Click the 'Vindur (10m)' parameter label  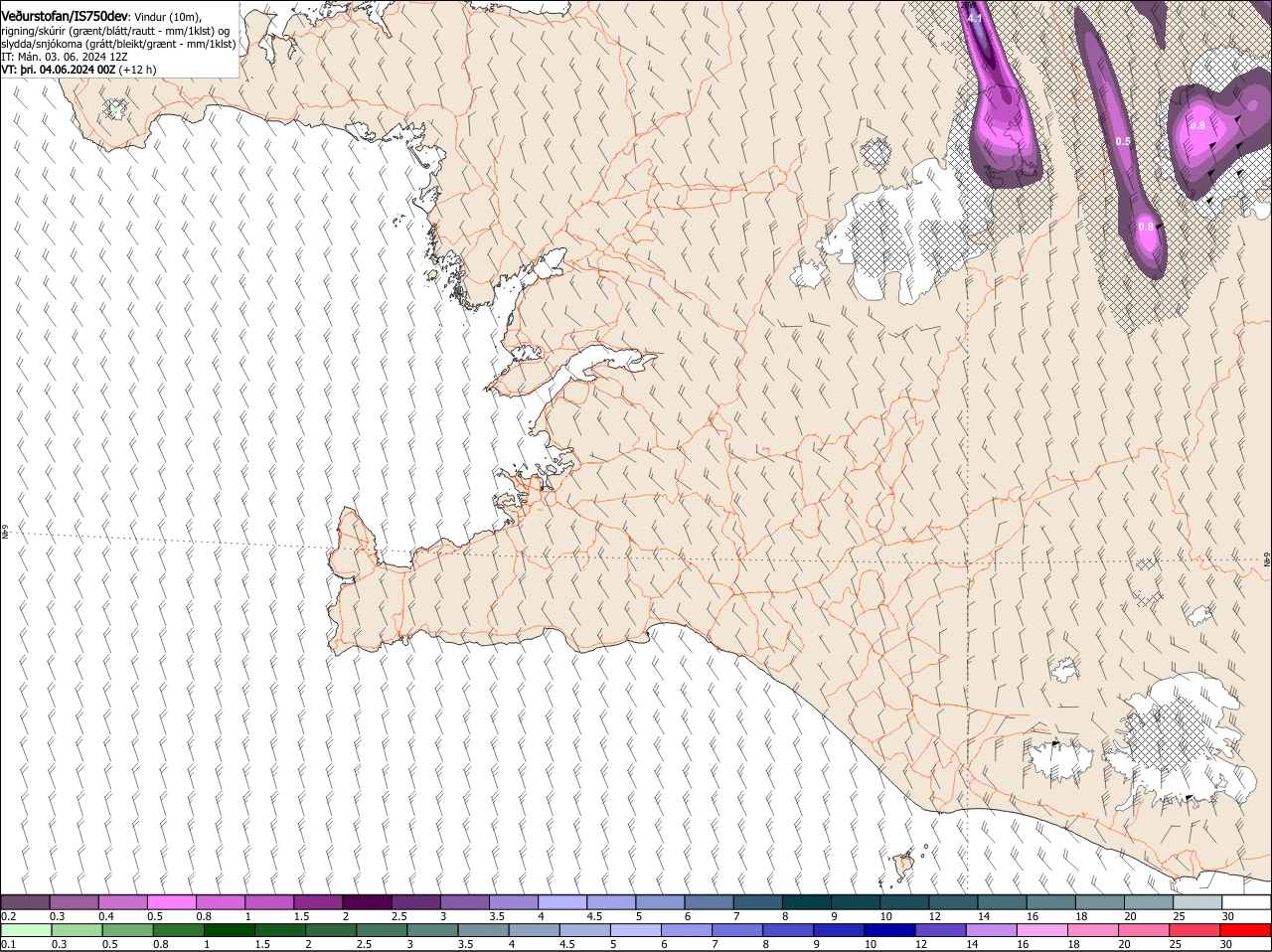[166, 17]
